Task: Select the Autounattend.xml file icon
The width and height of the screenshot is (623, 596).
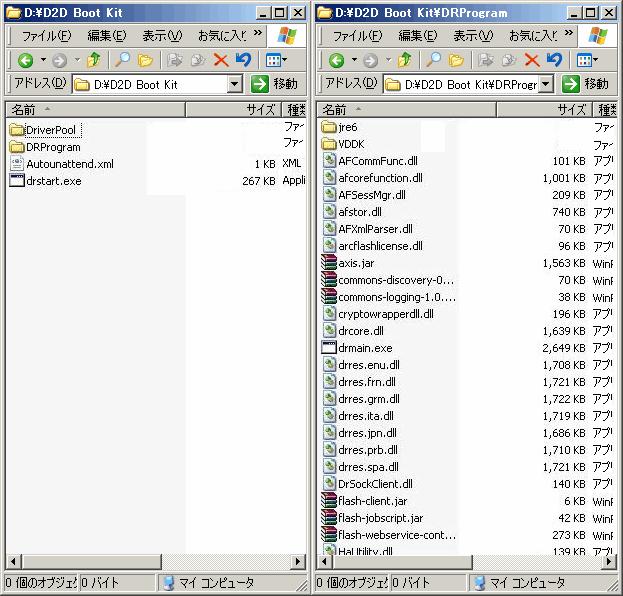Action: pos(17,163)
